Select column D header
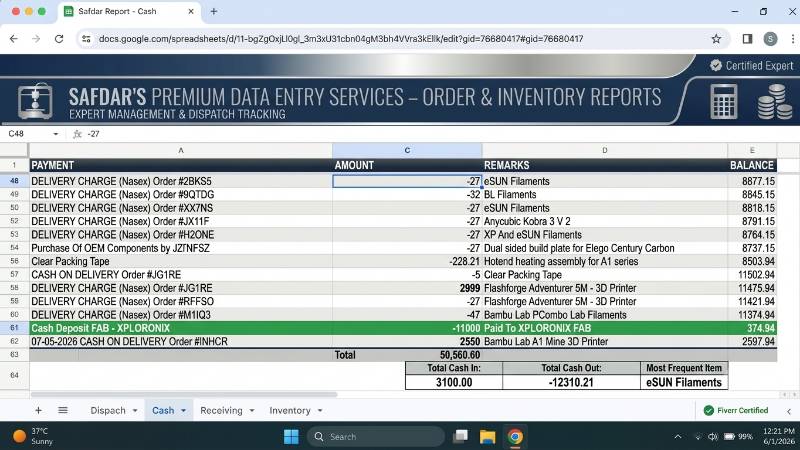This screenshot has height=450, width=800. coord(605,151)
